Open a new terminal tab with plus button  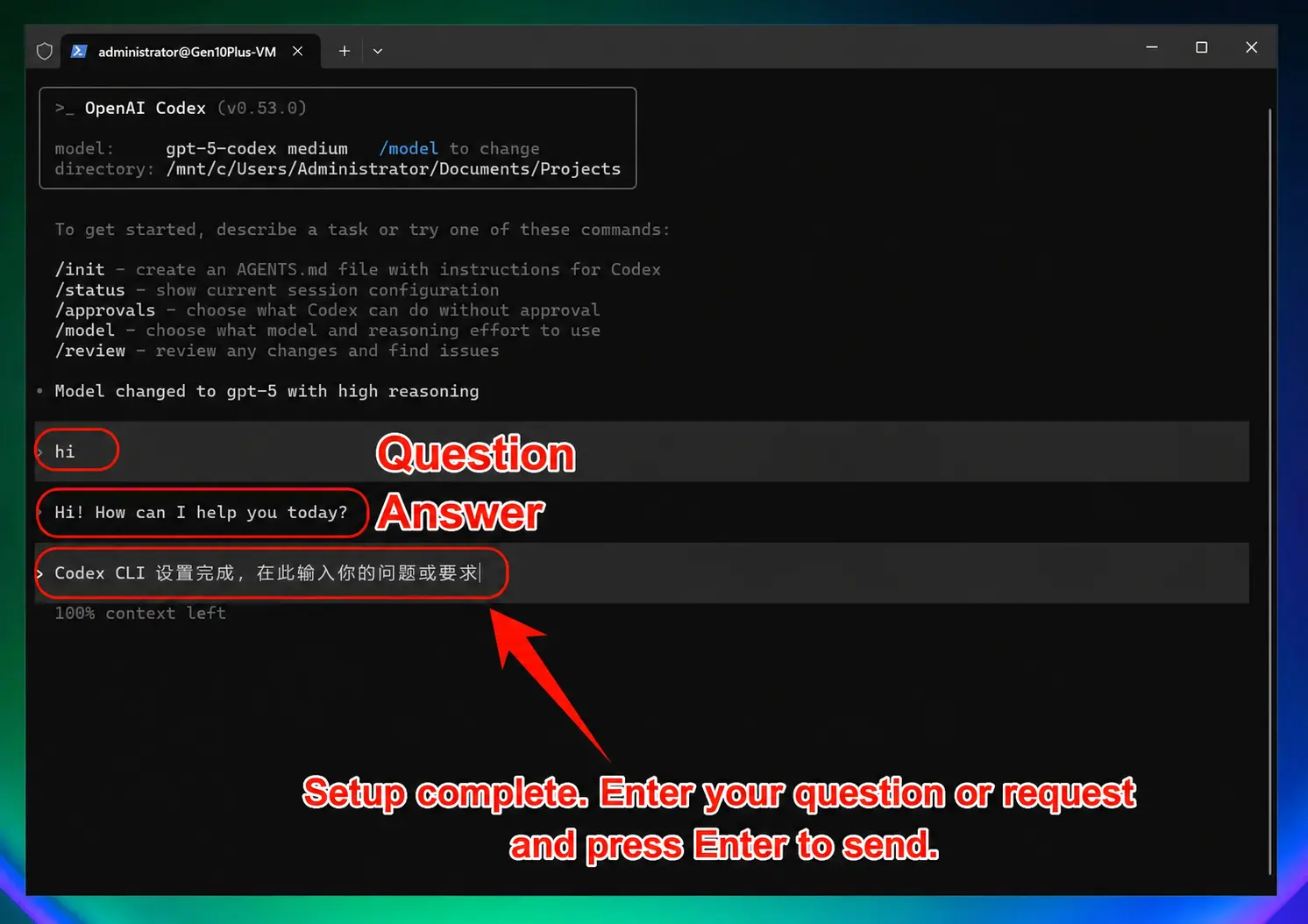[345, 51]
